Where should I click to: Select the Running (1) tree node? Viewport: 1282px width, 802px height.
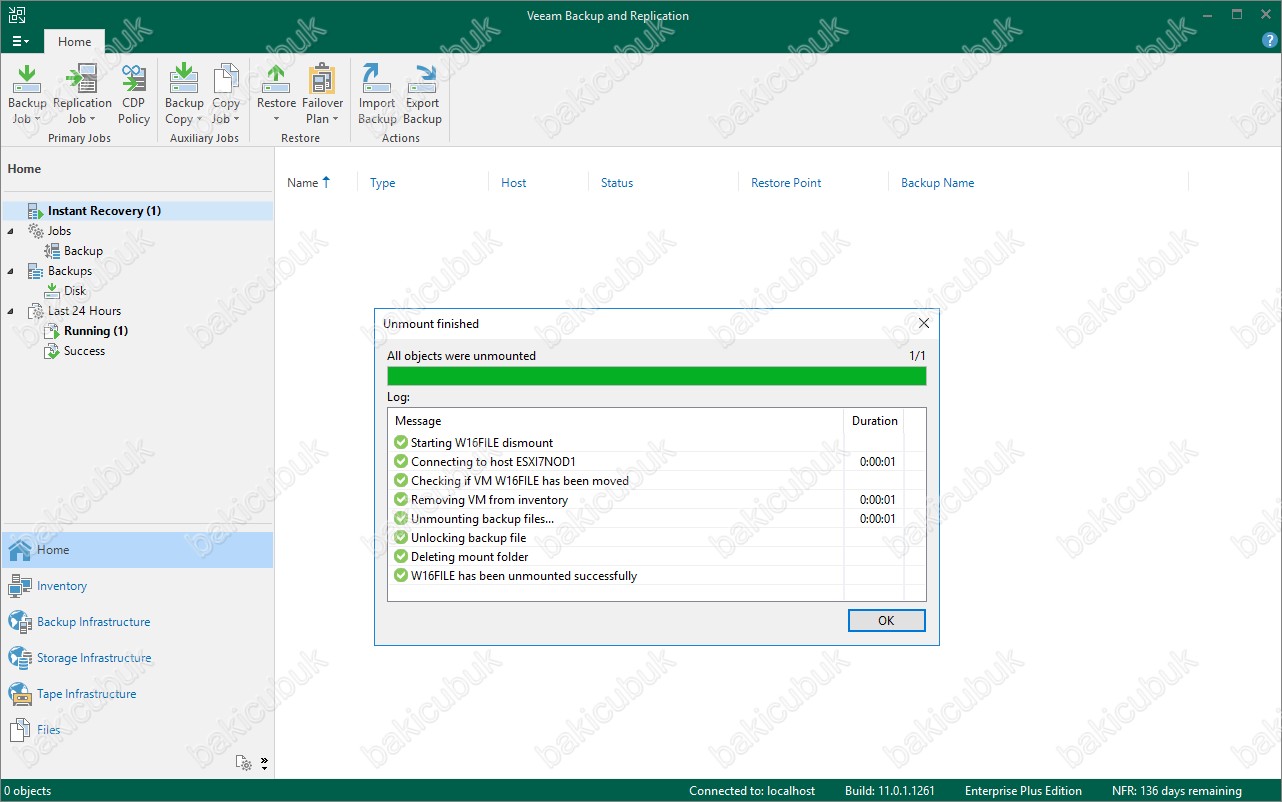[x=96, y=331]
